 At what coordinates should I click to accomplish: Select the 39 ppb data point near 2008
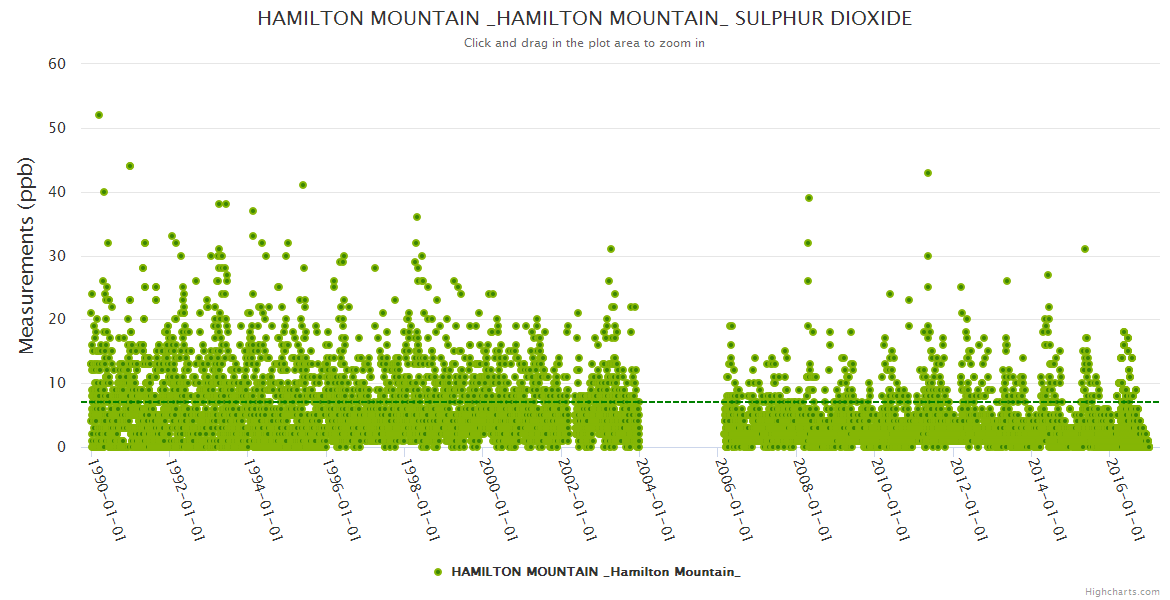(809, 198)
